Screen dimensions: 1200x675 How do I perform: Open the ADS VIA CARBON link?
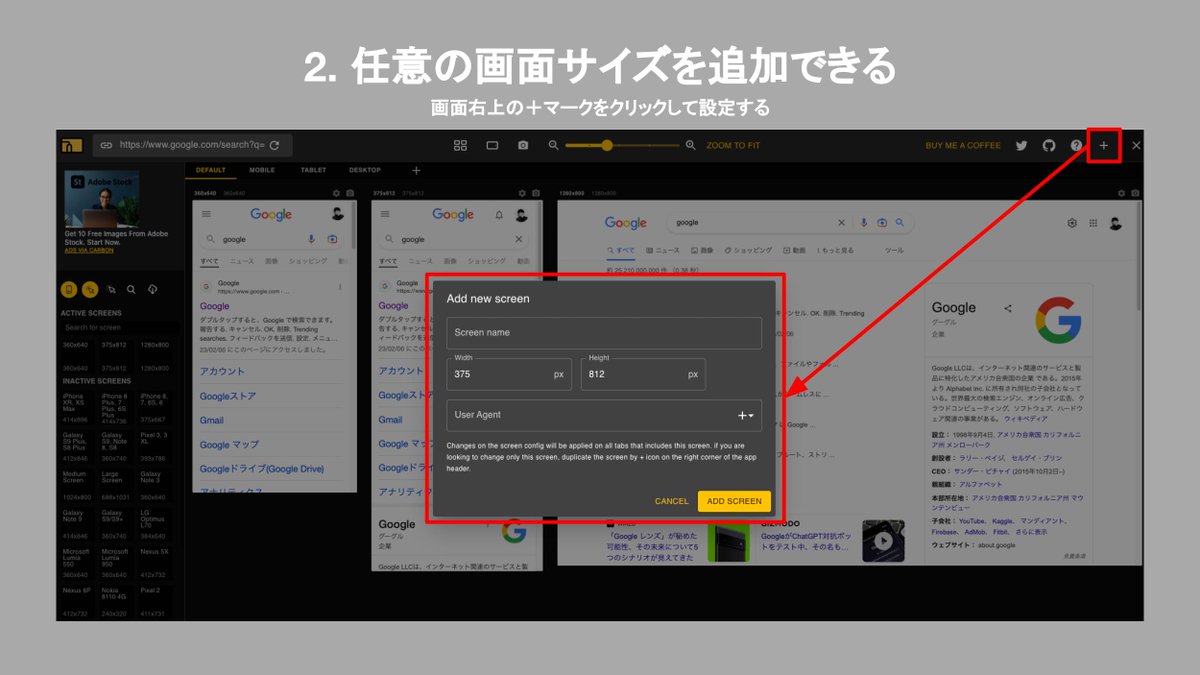(x=89, y=250)
